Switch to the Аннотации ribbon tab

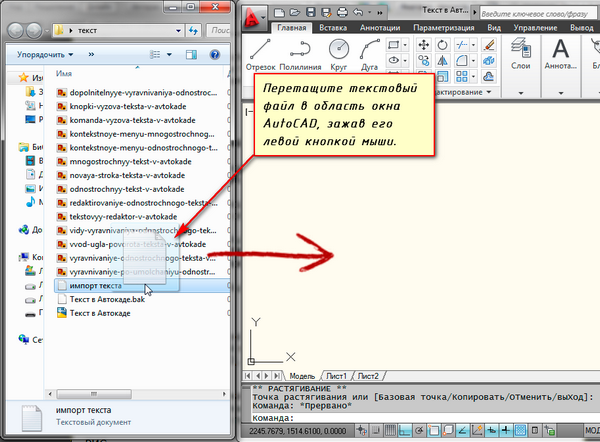coord(380,28)
